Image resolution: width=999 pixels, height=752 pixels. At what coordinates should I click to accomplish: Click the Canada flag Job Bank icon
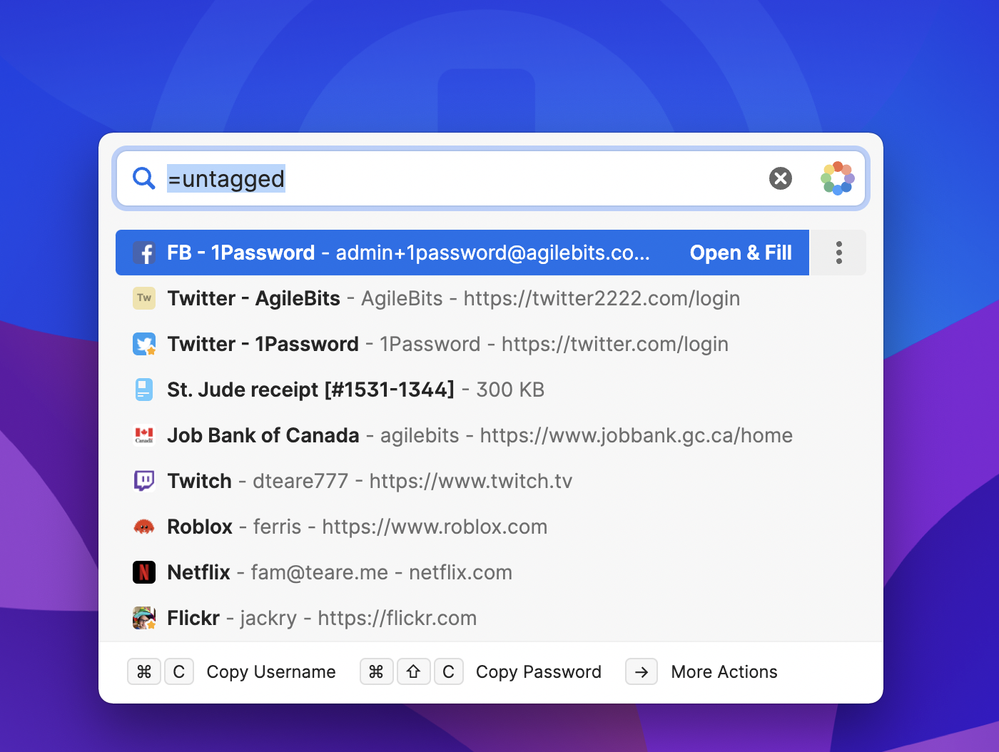click(x=144, y=436)
